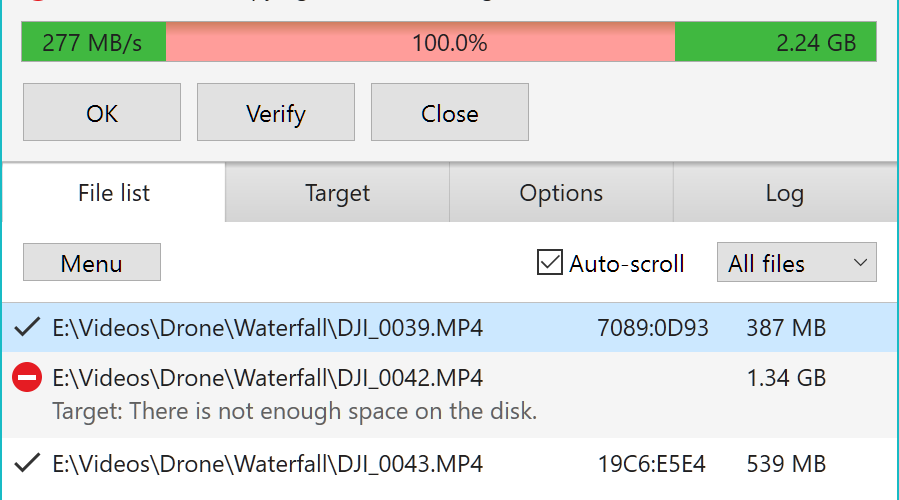Click the Verify button
The image size is (899, 500).
point(276,112)
